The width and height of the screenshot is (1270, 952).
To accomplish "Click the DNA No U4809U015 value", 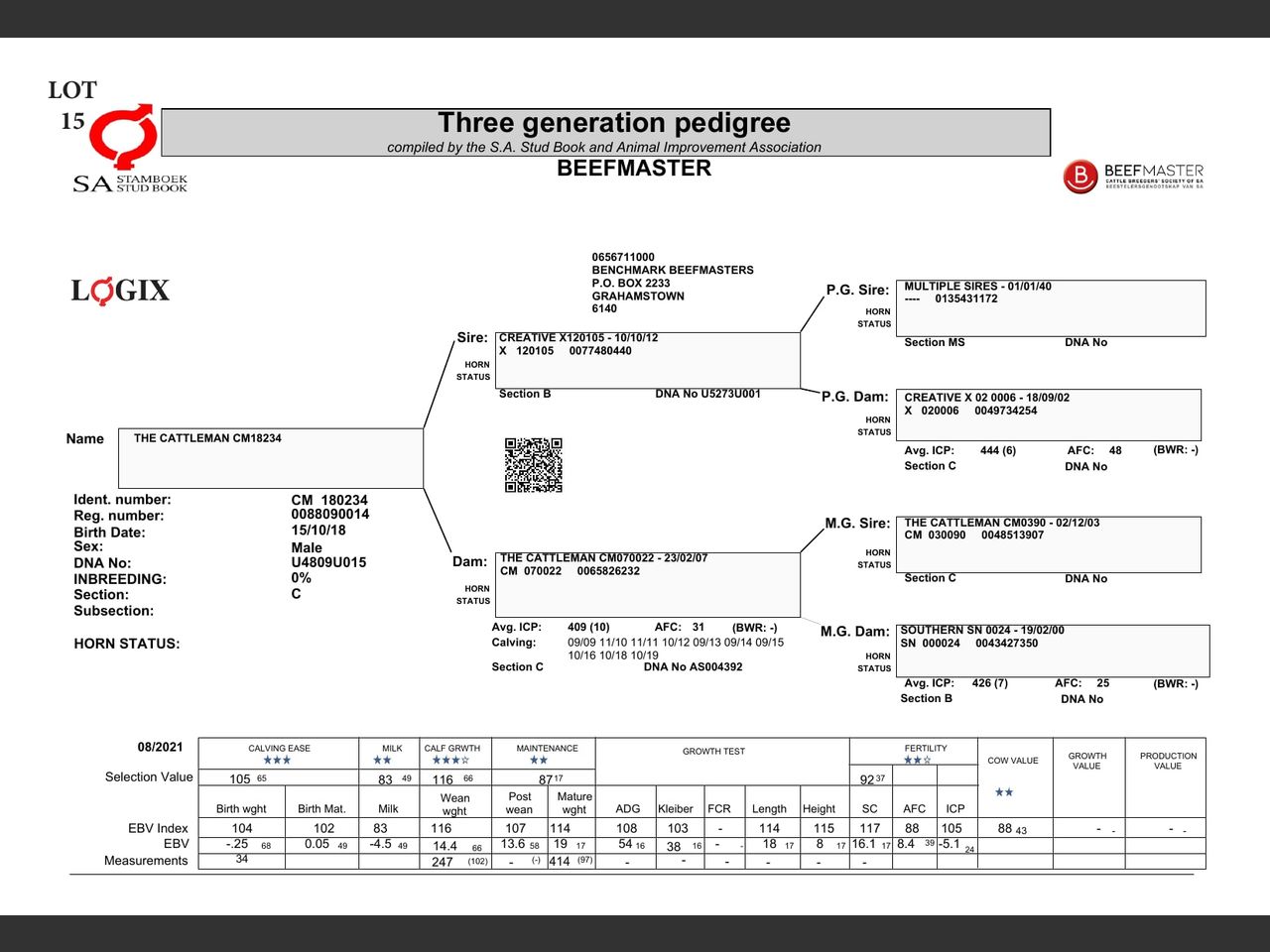I will click(328, 562).
